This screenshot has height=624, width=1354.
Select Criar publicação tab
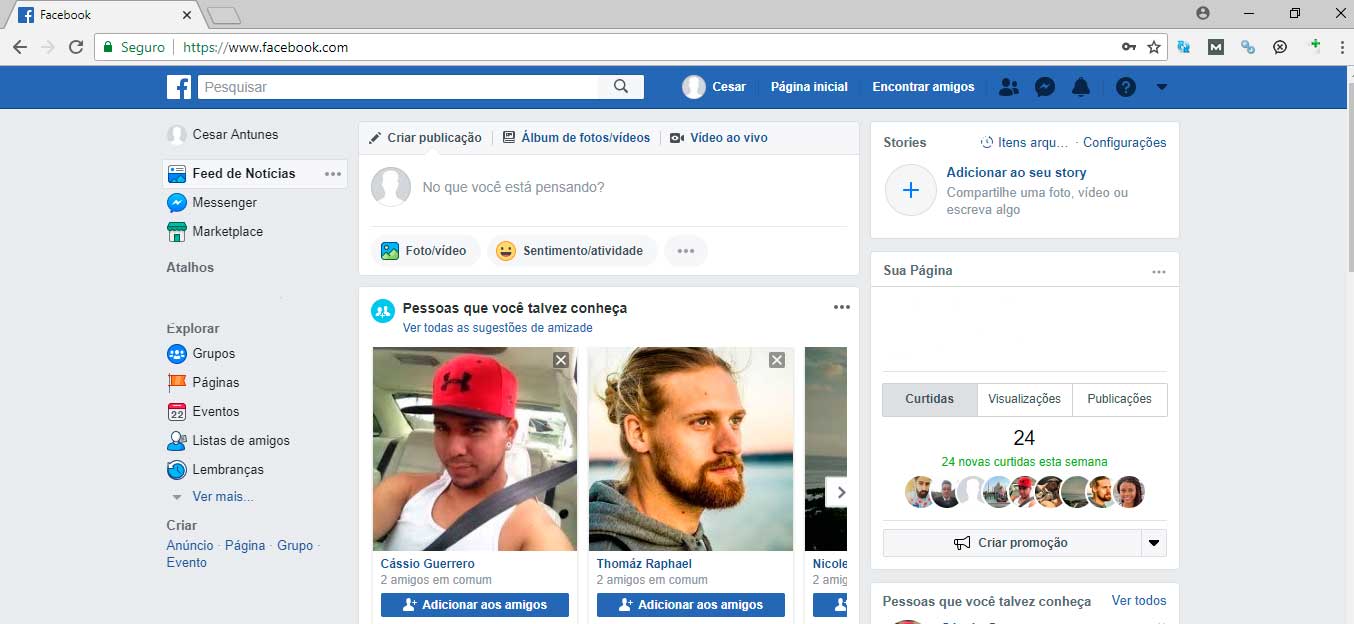pos(425,138)
